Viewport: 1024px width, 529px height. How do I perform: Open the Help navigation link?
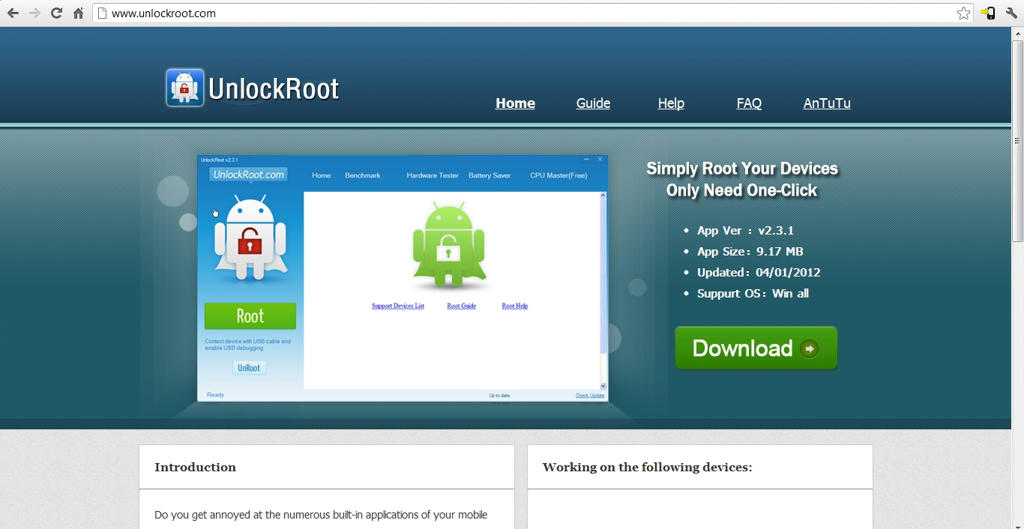pos(671,103)
